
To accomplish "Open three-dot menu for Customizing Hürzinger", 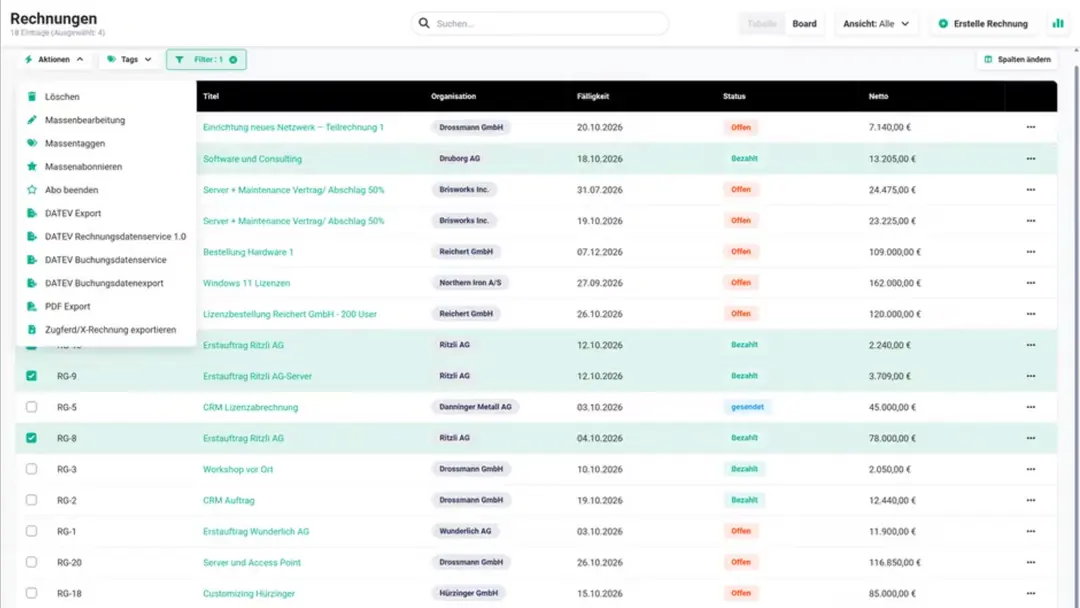I will tap(1030, 594).
